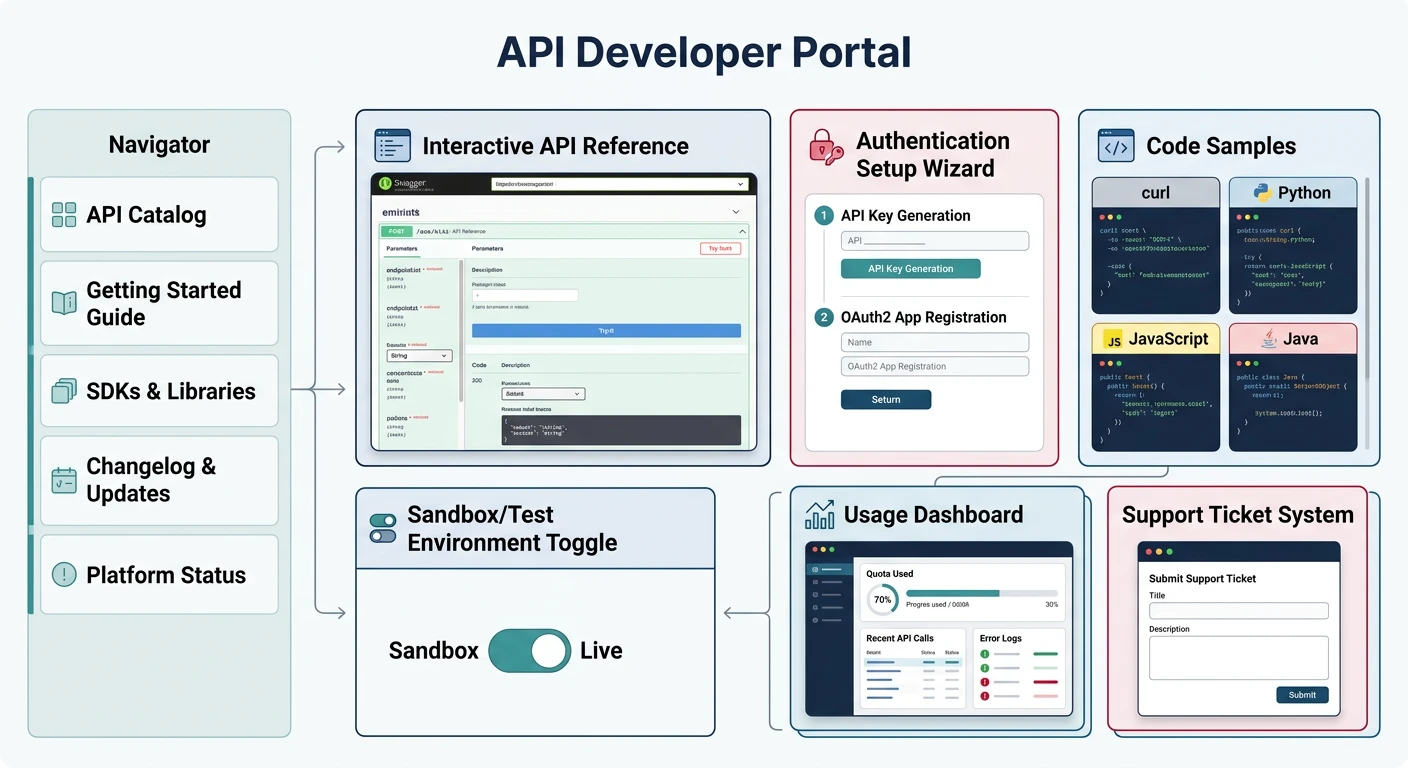Open the response code dropdown in Swagger panel
This screenshot has width=1408, height=768.
[541, 393]
